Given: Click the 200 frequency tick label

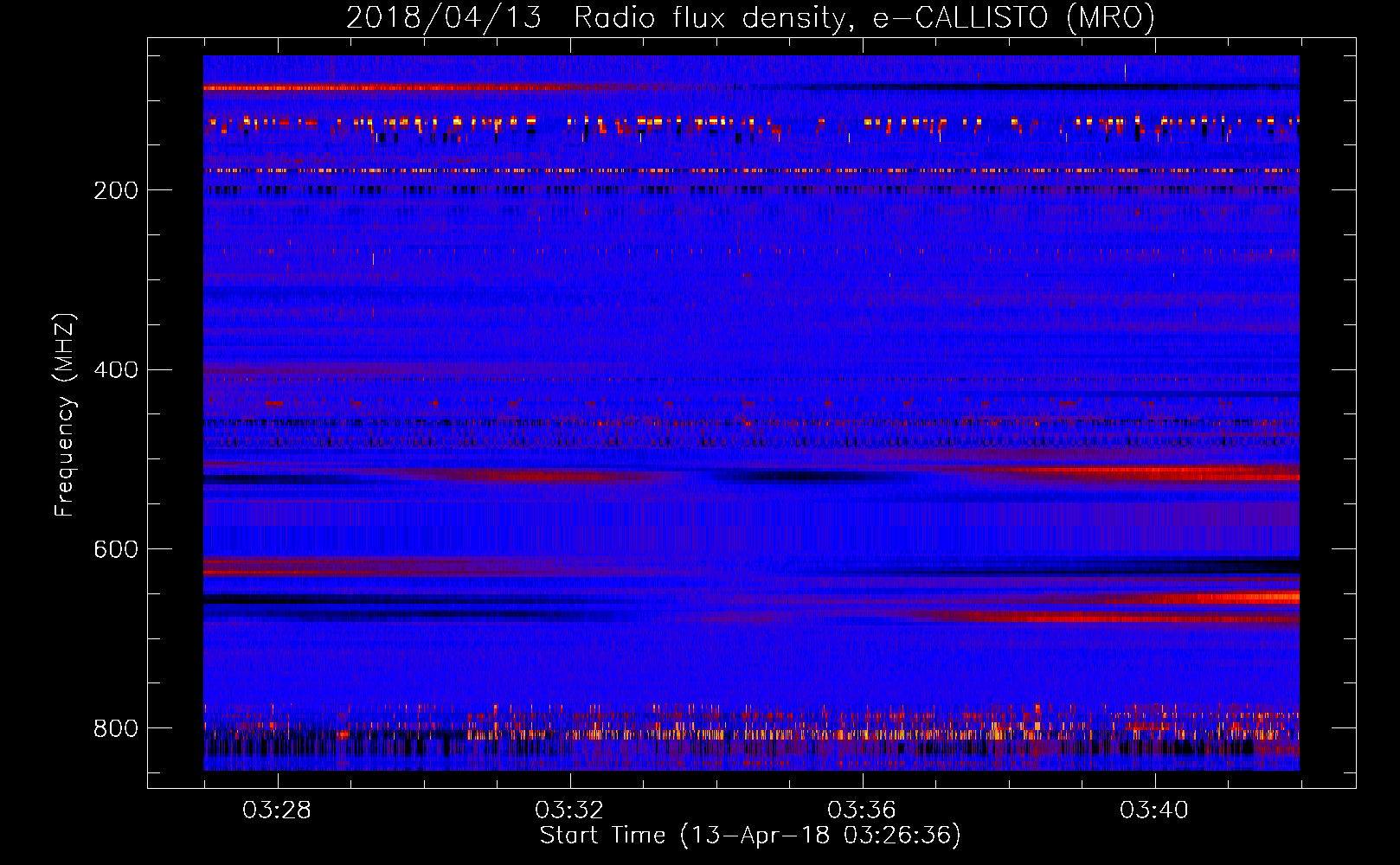Looking at the screenshot, I should 116,190.
